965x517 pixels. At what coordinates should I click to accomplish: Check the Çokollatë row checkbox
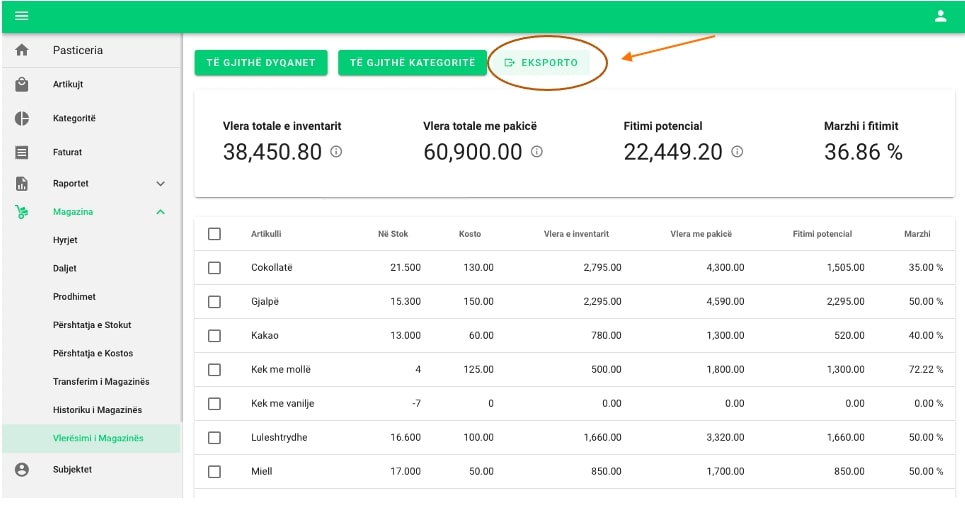coord(214,268)
